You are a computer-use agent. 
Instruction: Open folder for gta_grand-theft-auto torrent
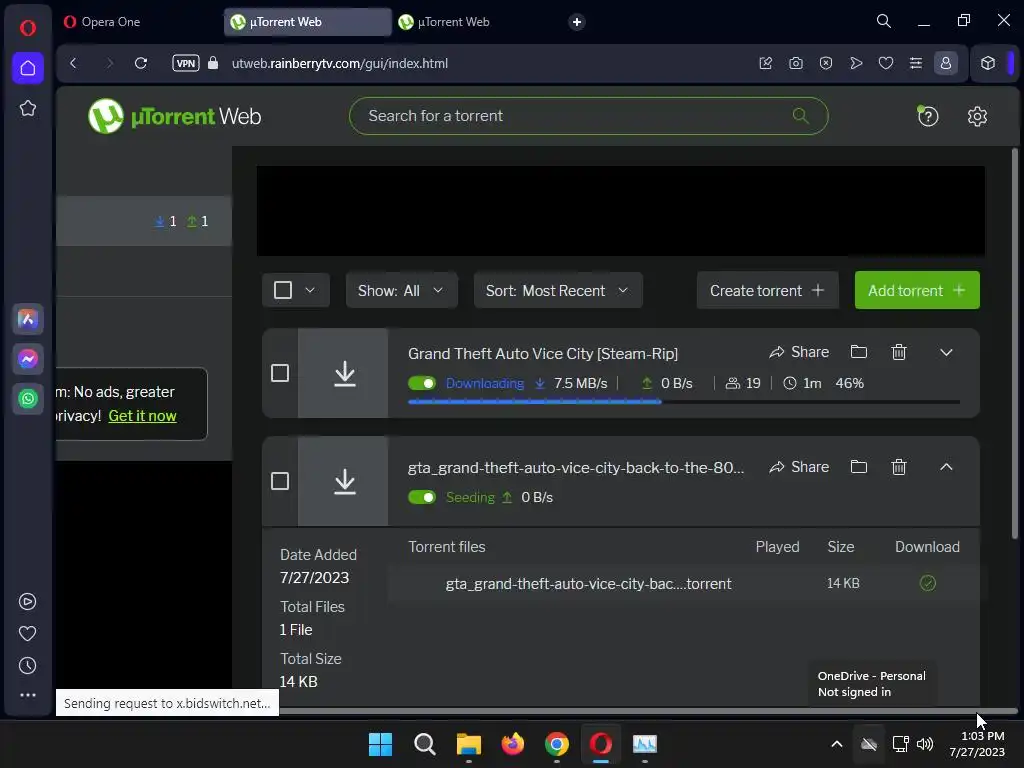pyautogui.click(x=859, y=467)
